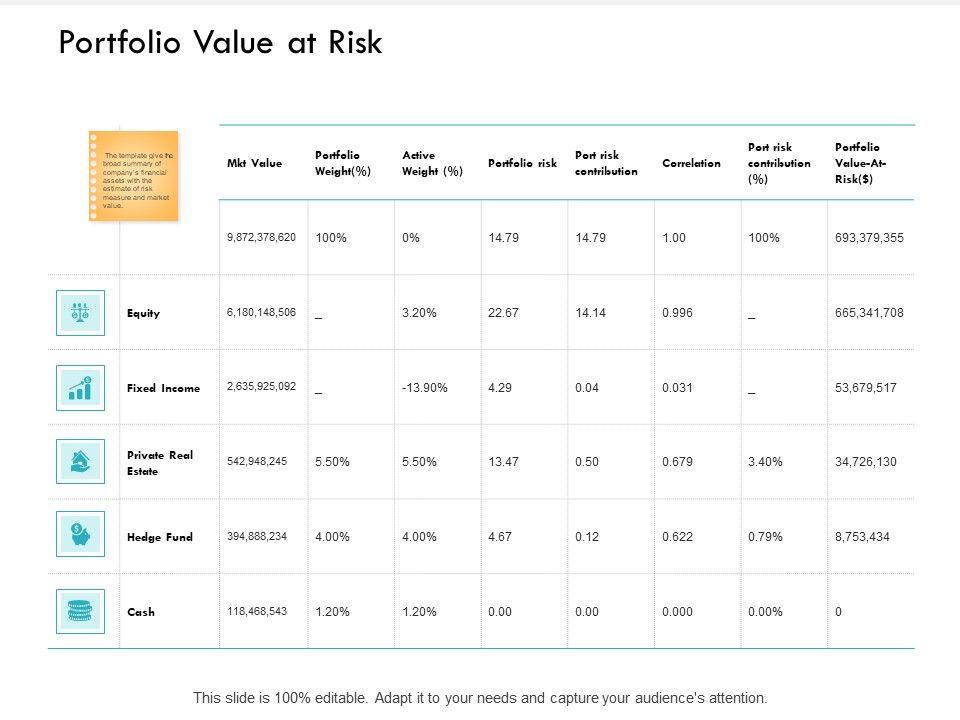
Task: Select the Equity VaR cell 665,341,708
Action: click(869, 313)
